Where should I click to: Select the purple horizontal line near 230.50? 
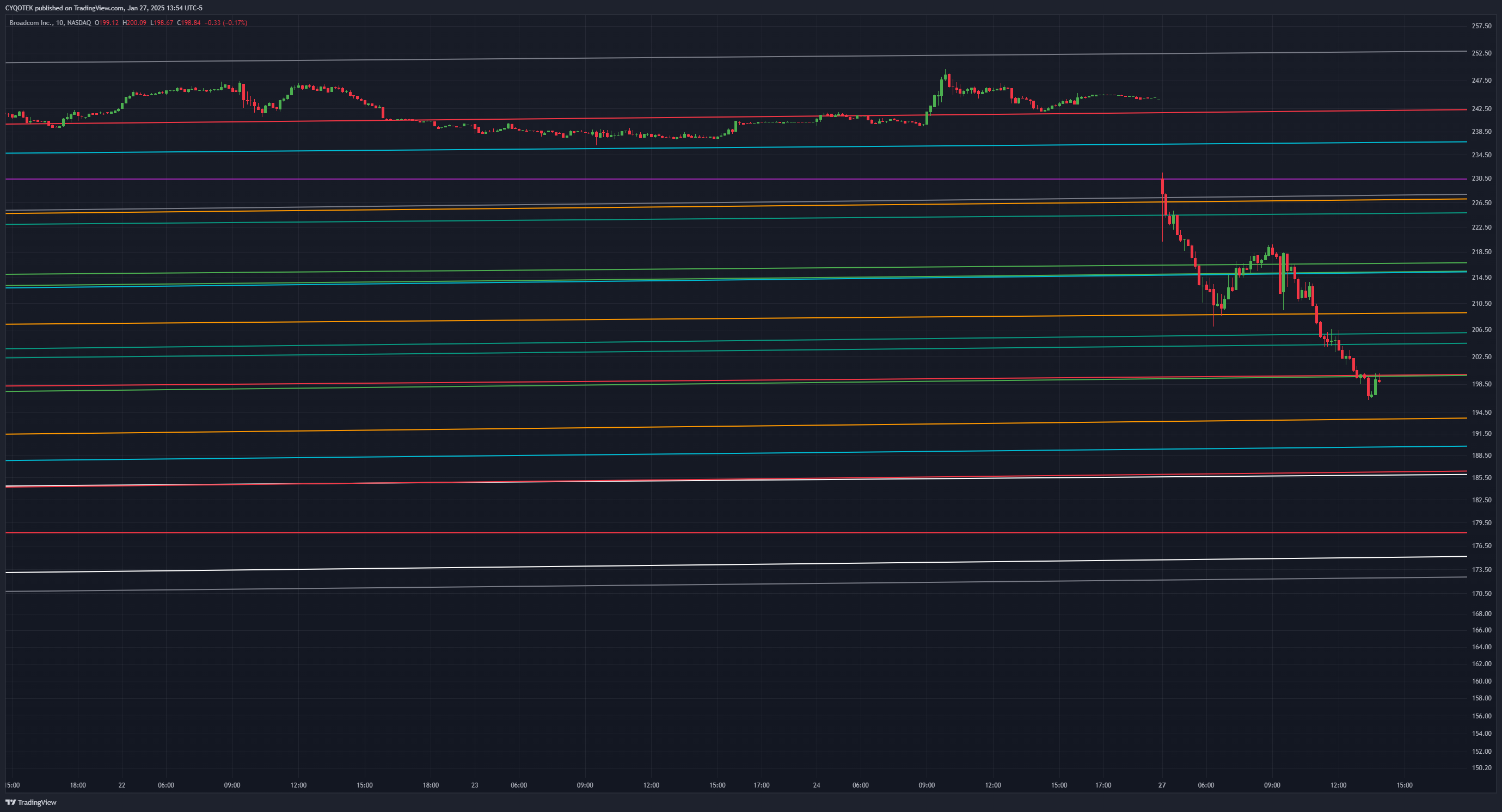coord(736,179)
